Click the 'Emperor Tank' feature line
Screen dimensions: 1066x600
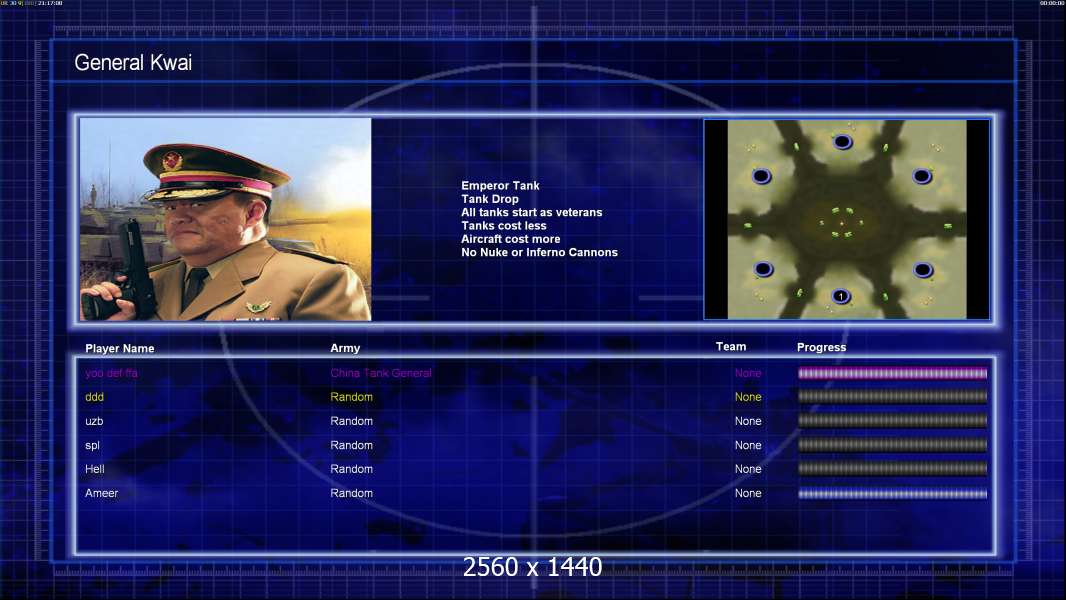click(500, 186)
